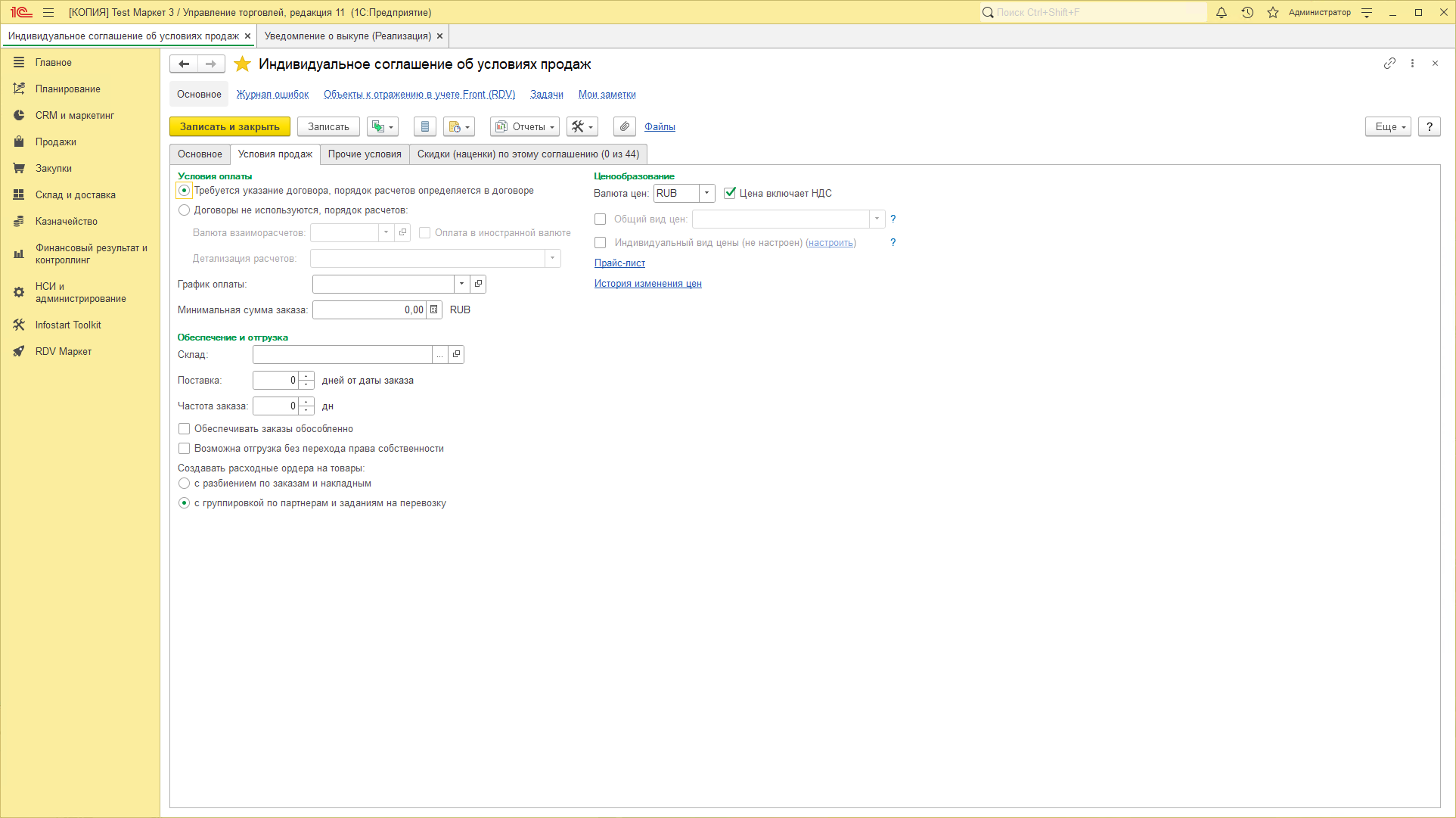Screen dimensions: 1456x818
Task: Expand the 'Валюта цен' RUB dropdown
Action: [x=706, y=193]
